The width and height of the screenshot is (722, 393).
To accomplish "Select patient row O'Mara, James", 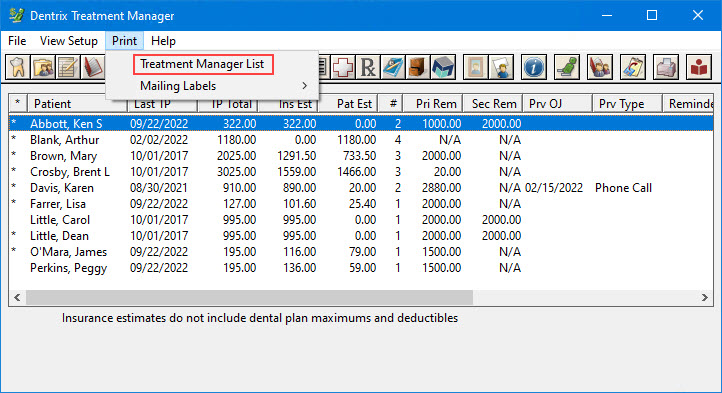I will coord(361,252).
